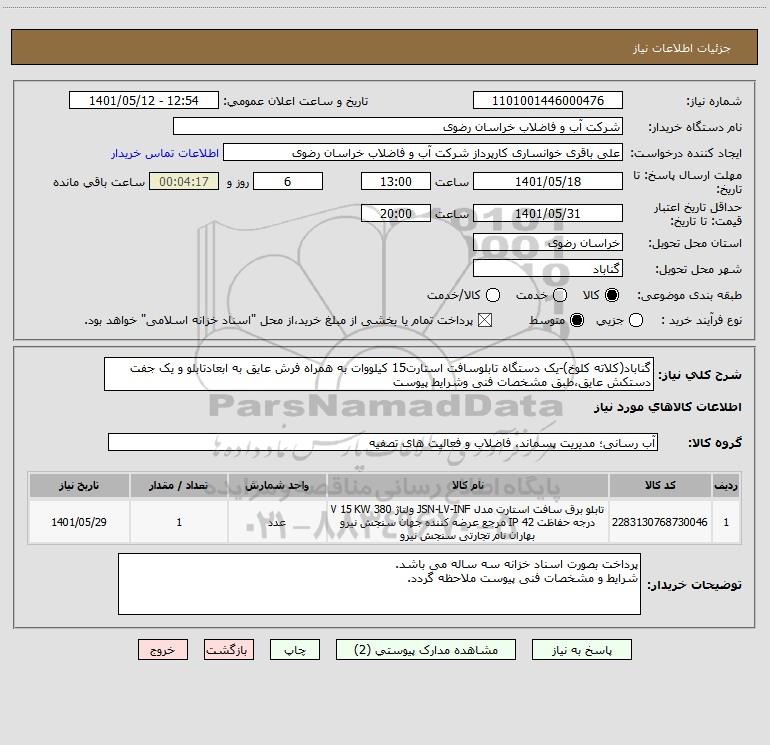Click product code 2283130768730046 cell
The width and height of the screenshot is (770, 745).
click(660, 522)
